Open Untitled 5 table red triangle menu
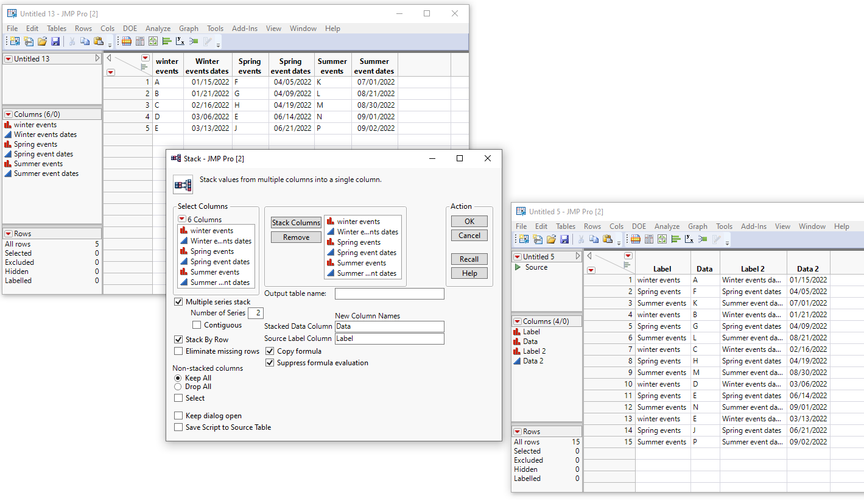This screenshot has height=501, width=864. [518, 257]
